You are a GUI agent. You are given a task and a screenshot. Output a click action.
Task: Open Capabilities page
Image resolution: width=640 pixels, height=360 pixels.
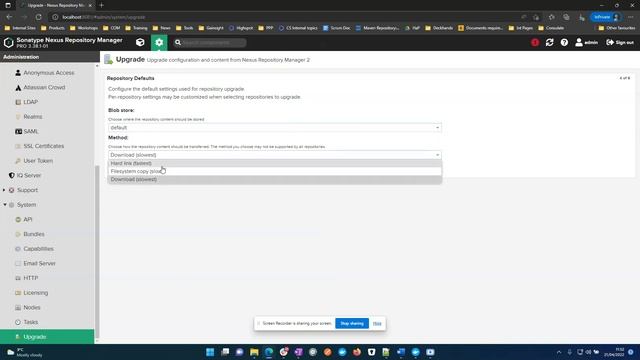click(38, 249)
